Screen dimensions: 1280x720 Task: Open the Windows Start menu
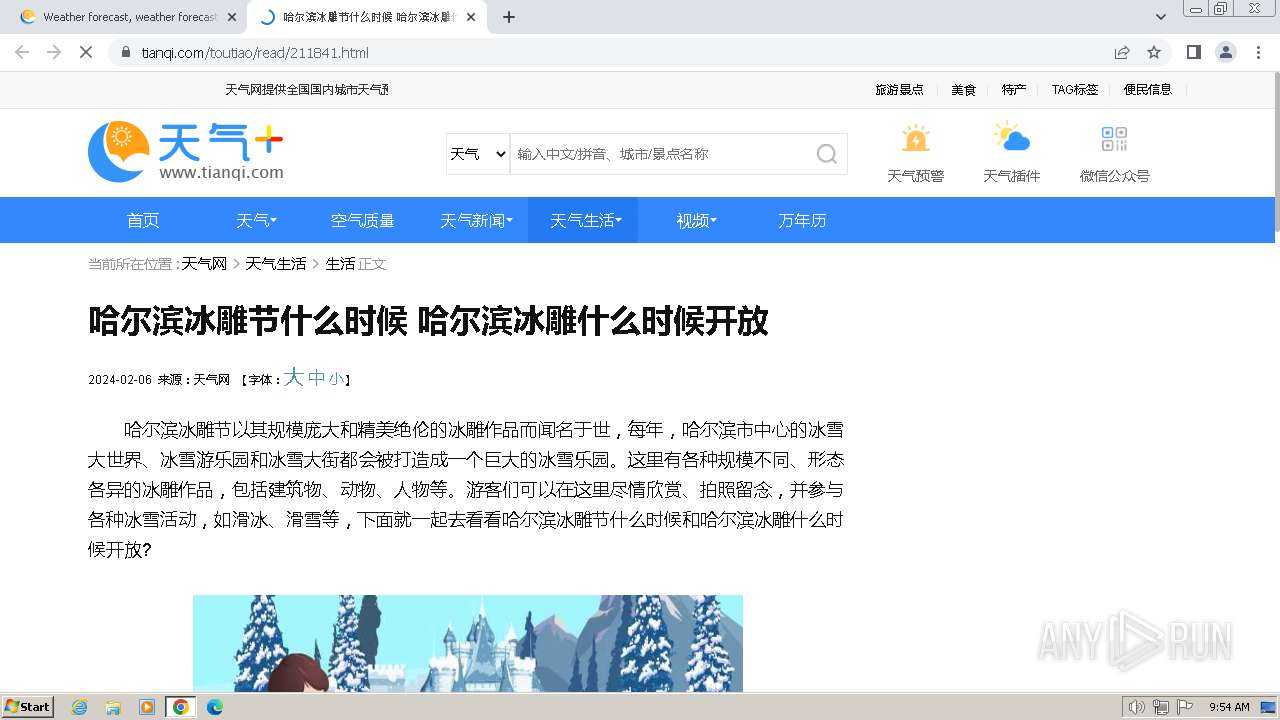[27, 706]
